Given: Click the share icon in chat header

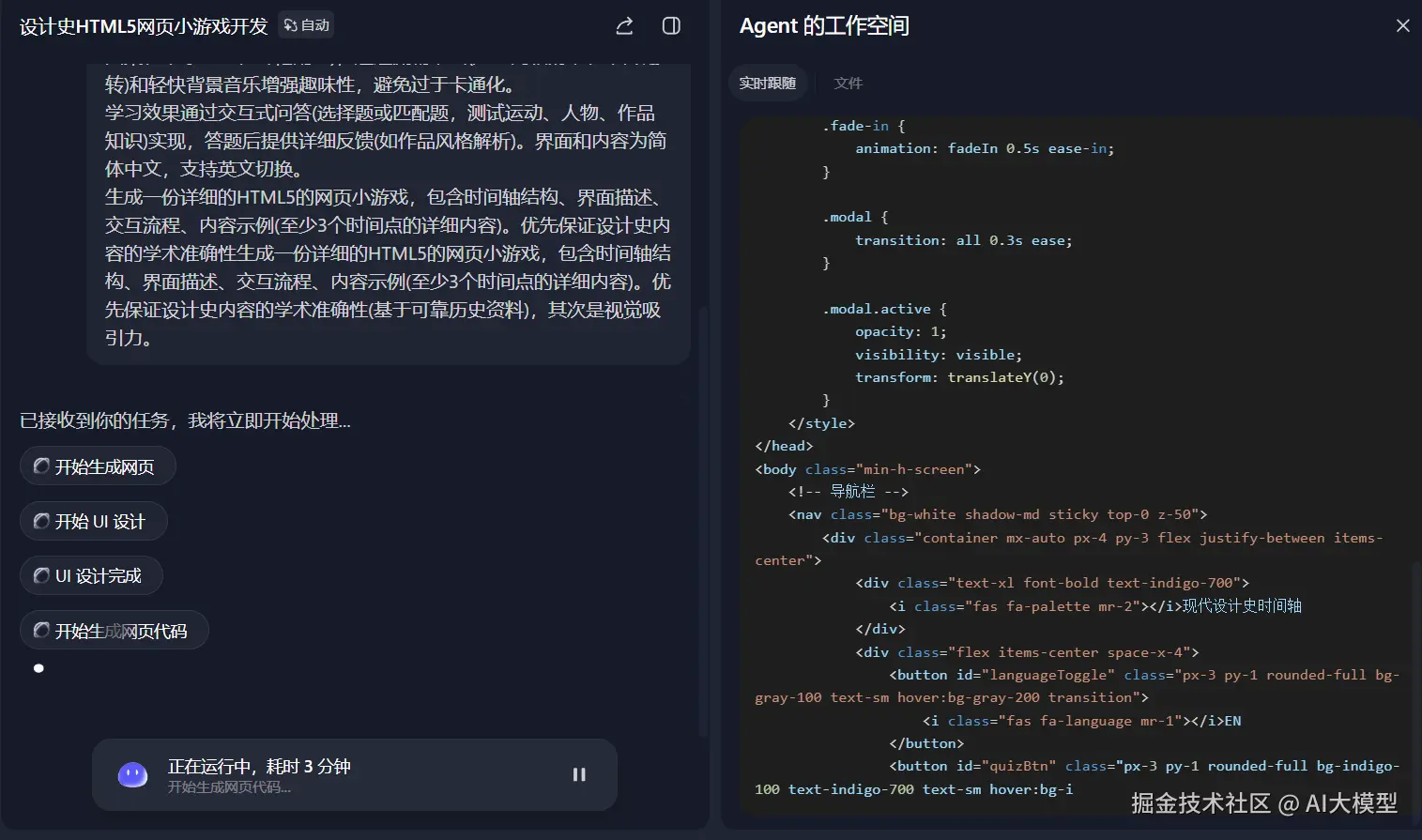Looking at the screenshot, I should click(624, 26).
